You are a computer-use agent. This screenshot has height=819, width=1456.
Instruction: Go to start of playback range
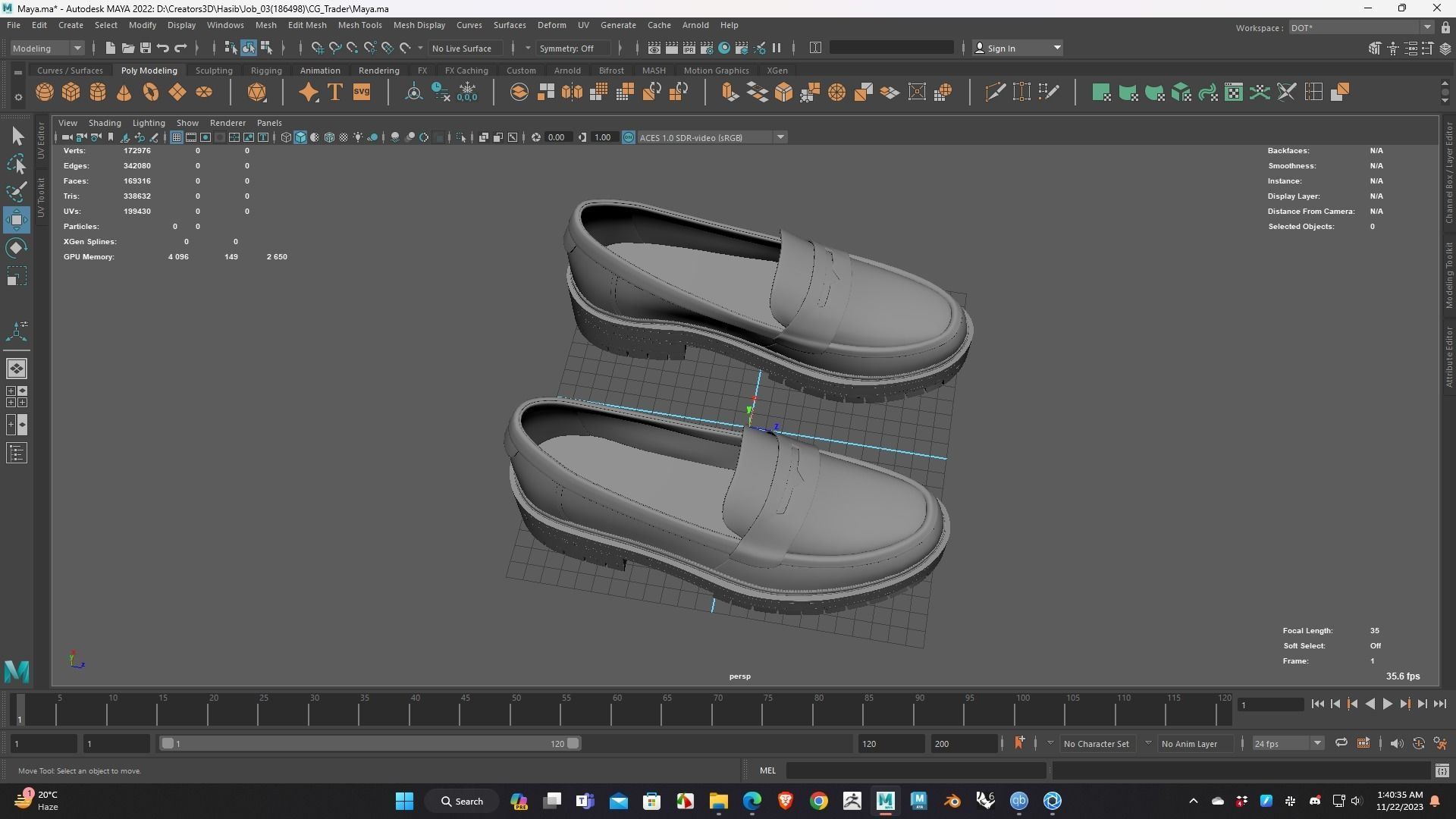[x=1317, y=704]
